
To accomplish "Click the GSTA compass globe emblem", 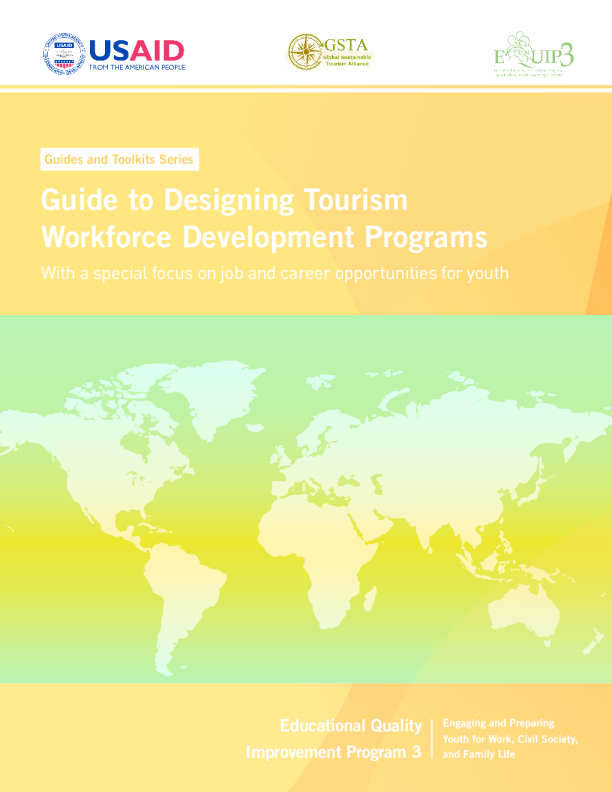I will pyautogui.click(x=305, y=52).
